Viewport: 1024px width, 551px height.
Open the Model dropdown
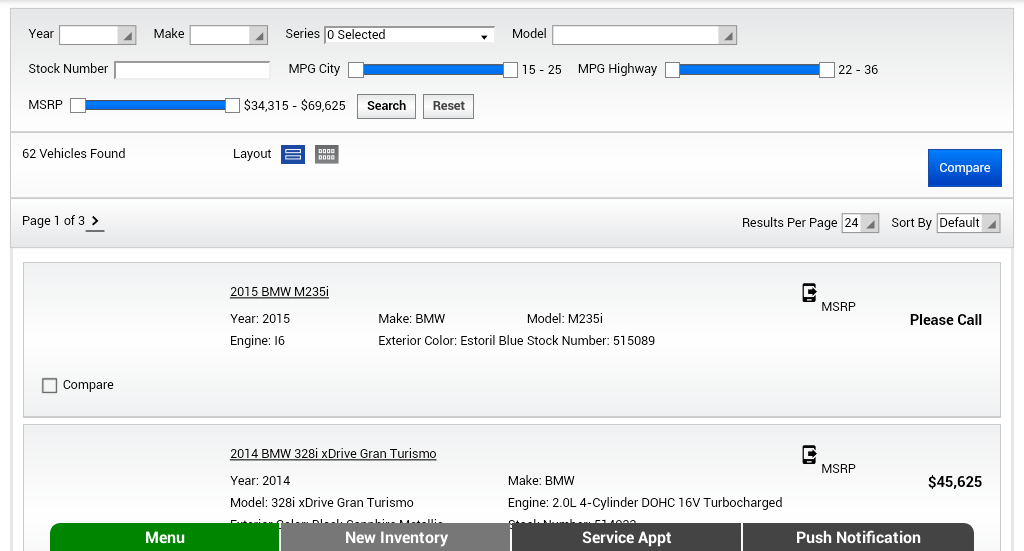tap(645, 35)
